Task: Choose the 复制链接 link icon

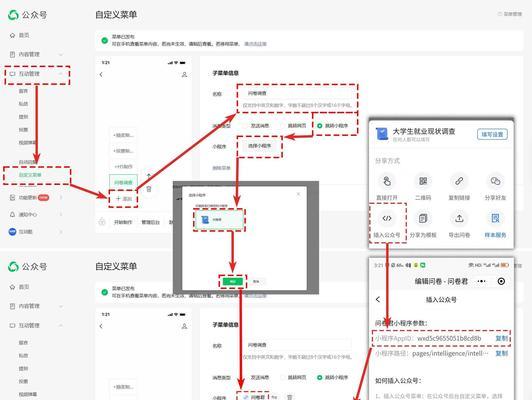Action: (x=459, y=181)
